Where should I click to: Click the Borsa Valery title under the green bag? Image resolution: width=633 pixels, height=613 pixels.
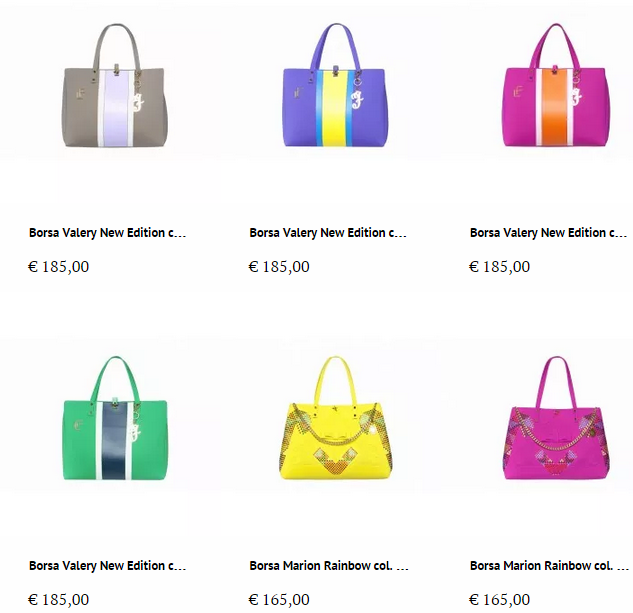coord(107,566)
